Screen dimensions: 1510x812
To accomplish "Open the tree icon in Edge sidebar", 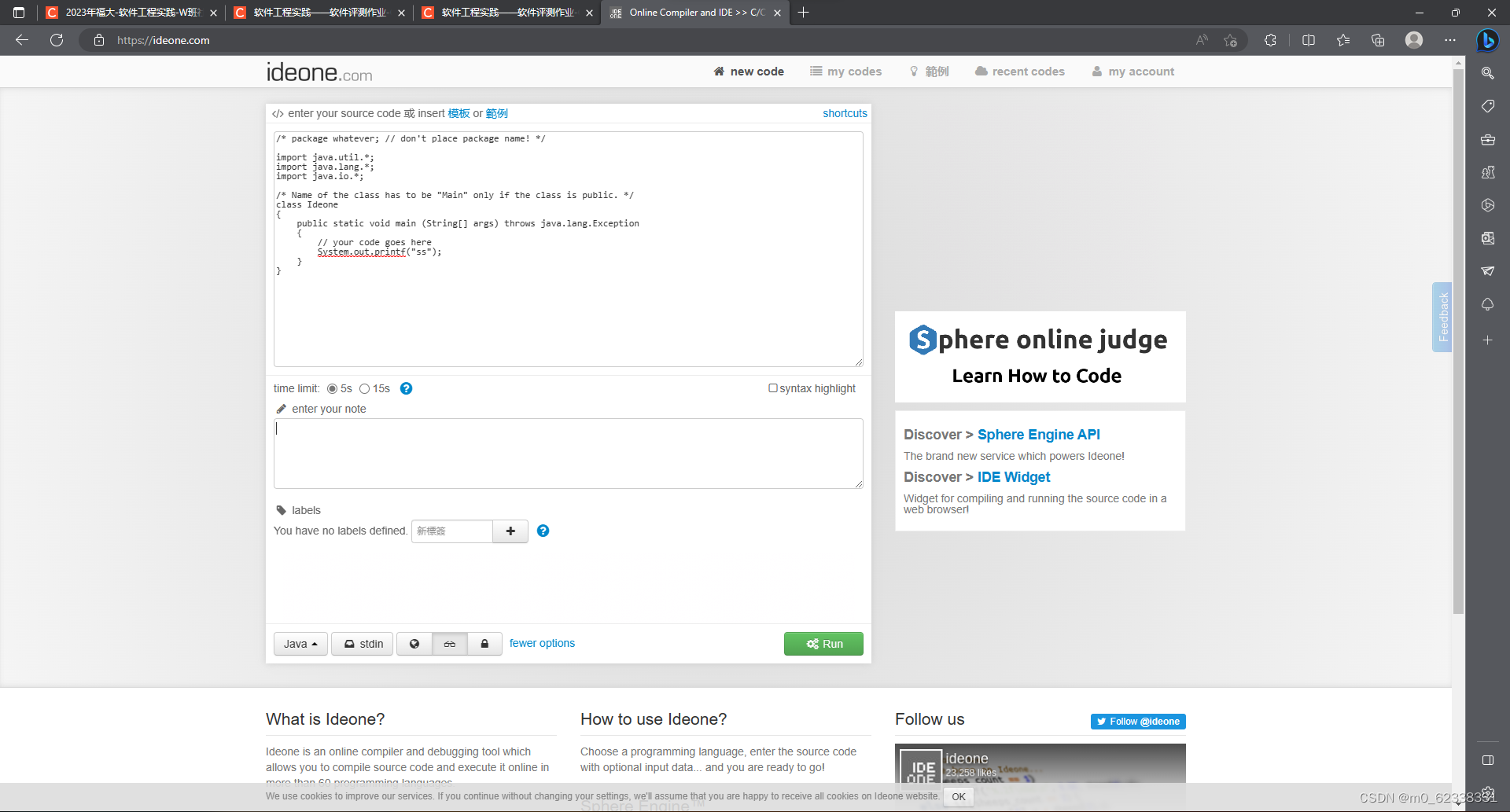I will pos(1487,304).
